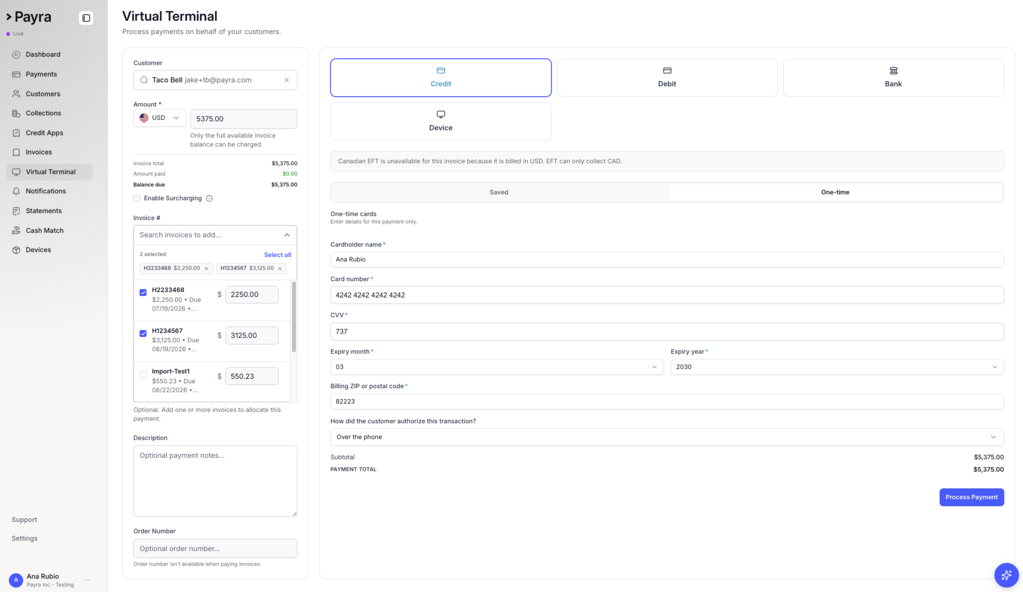This screenshot has width=1023, height=592.
Task: Select the Bank payment method tab
Action: (893, 78)
